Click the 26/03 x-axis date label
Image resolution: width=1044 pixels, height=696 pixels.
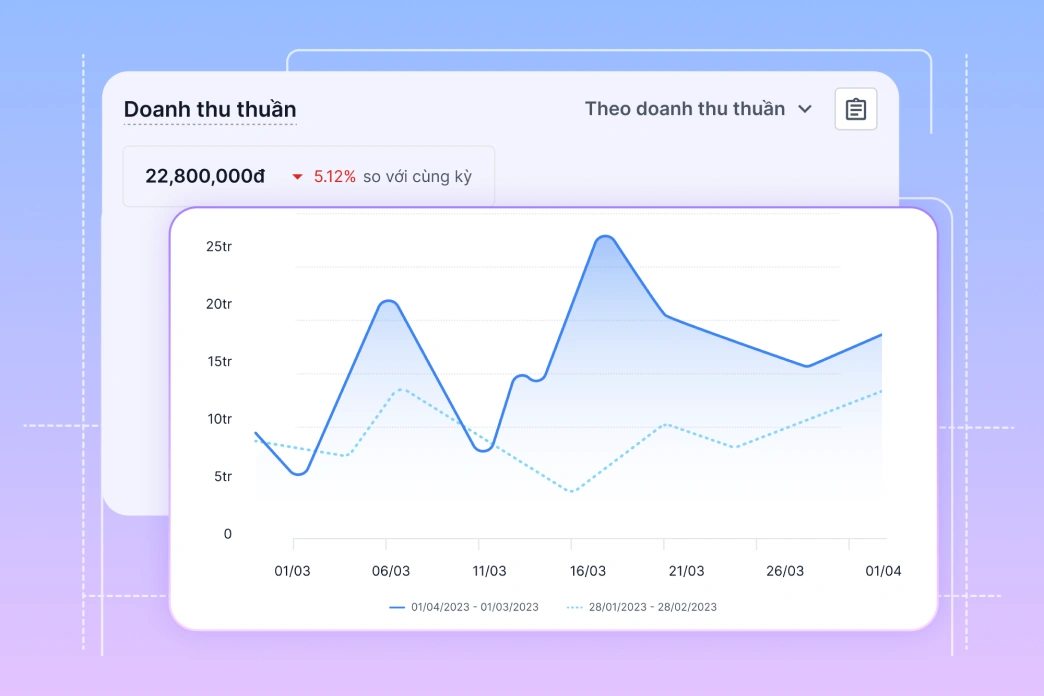[x=785, y=572]
